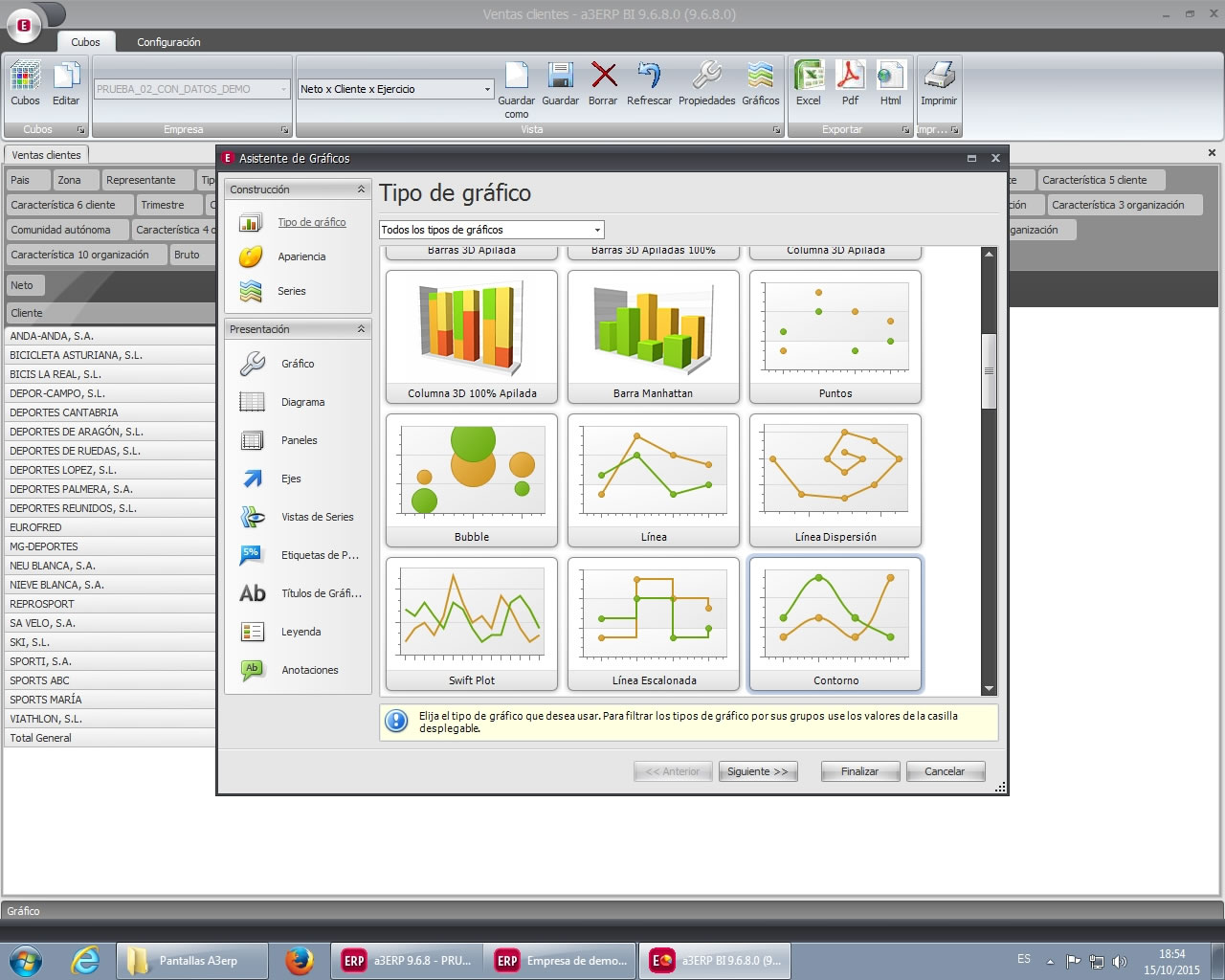Click the Trimestre field button
This screenshot has height=980, width=1225.
[169, 205]
